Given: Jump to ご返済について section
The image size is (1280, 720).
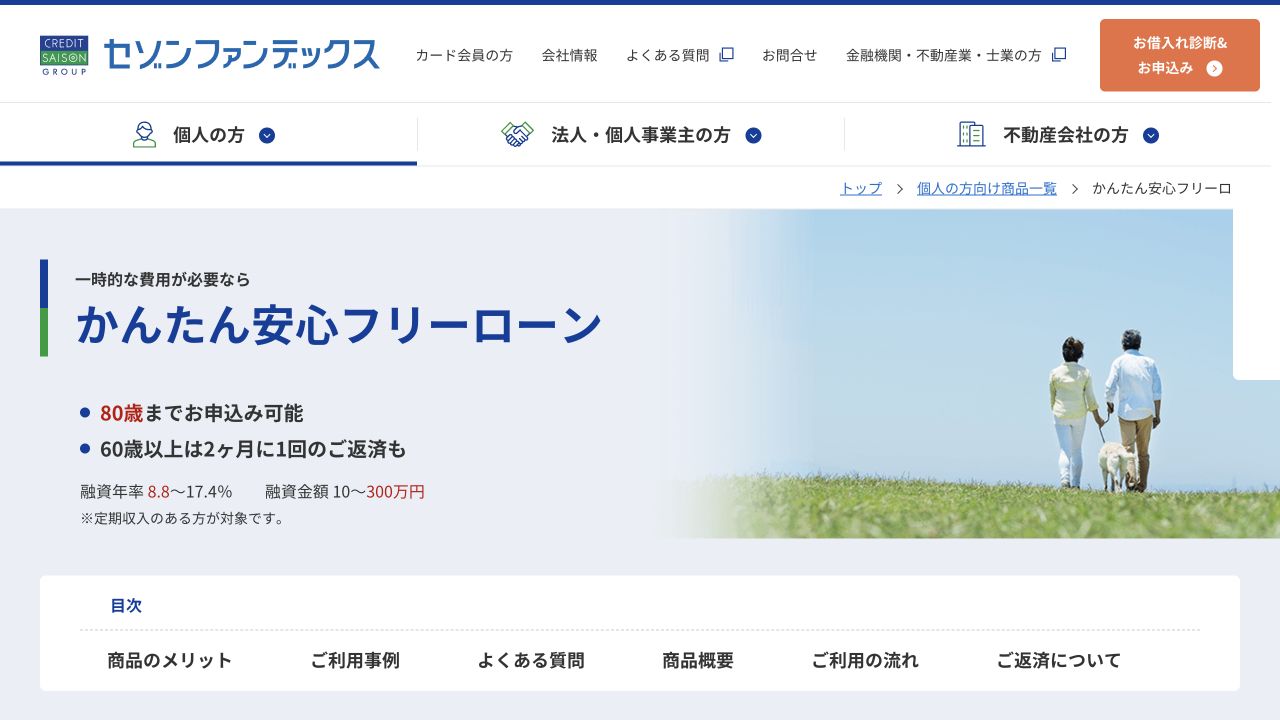Looking at the screenshot, I should click(x=1059, y=660).
